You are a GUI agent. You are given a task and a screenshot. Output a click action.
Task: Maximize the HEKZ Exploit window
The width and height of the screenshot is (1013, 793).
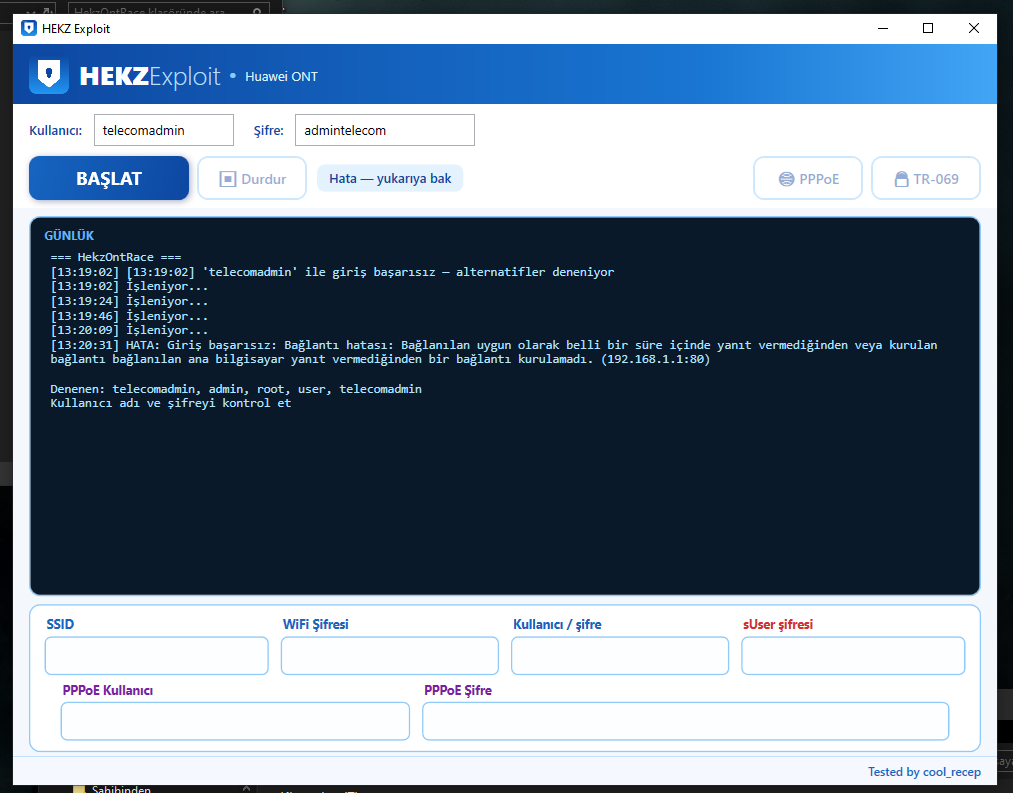pos(928,28)
